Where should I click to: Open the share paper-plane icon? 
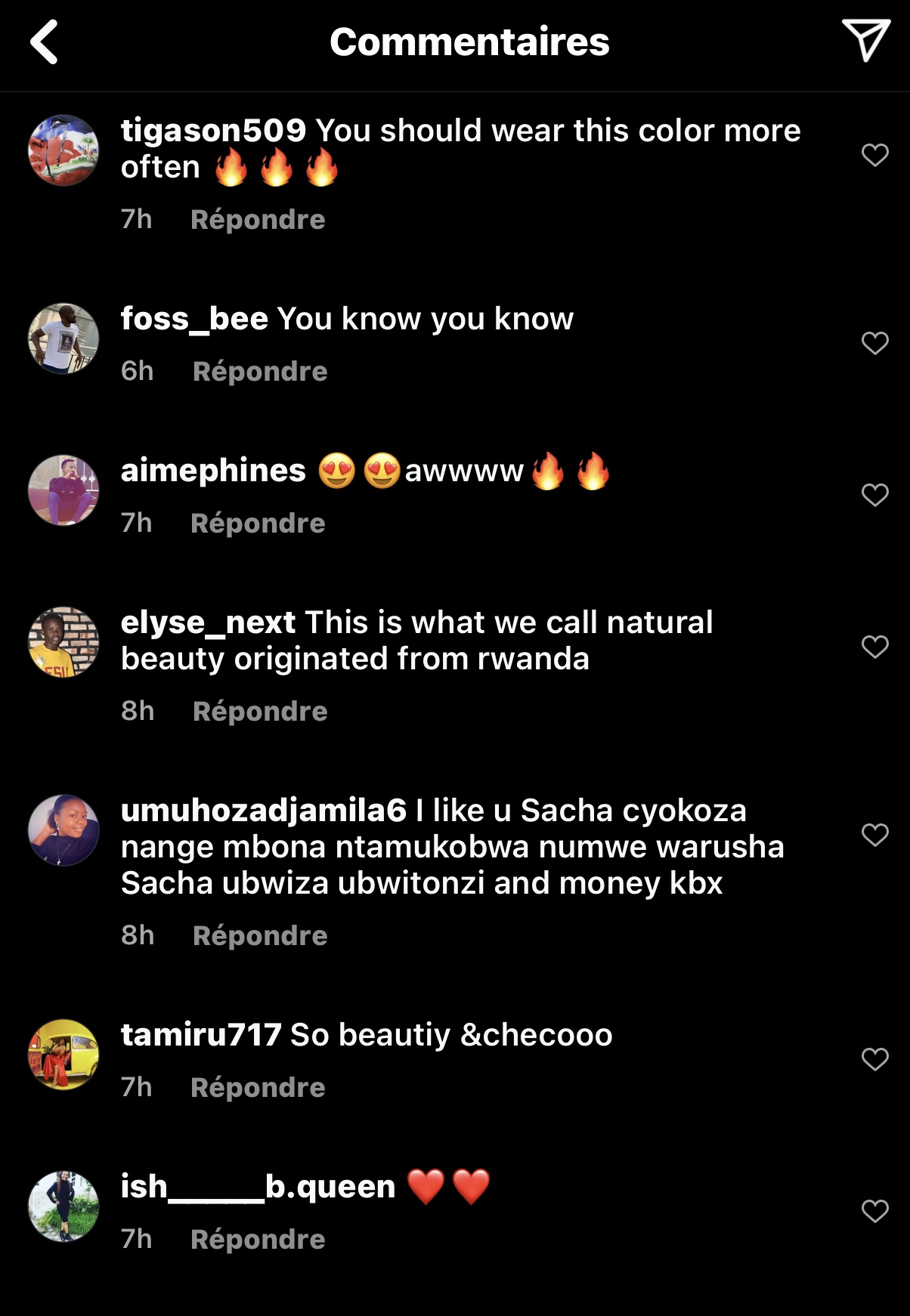865,40
